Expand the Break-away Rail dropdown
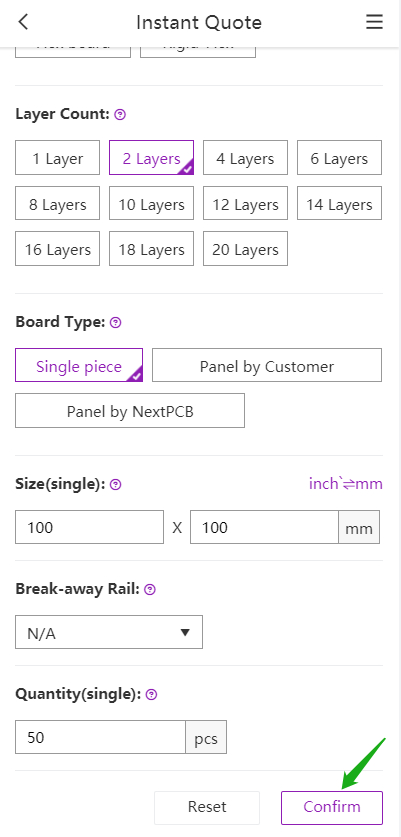Viewport: 401px width, 837px height. pyautogui.click(x=109, y=633)
